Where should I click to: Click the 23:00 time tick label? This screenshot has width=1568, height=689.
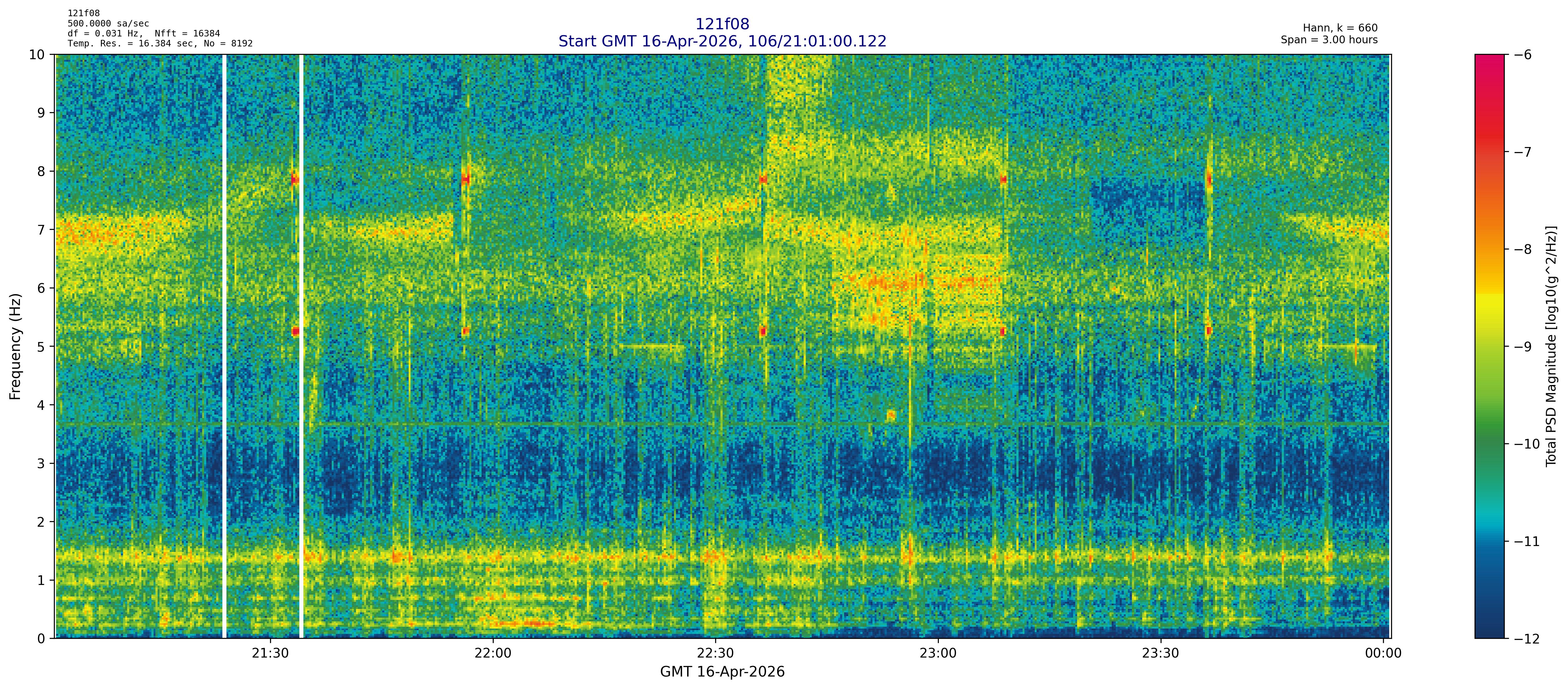click(x=938, y=654)
